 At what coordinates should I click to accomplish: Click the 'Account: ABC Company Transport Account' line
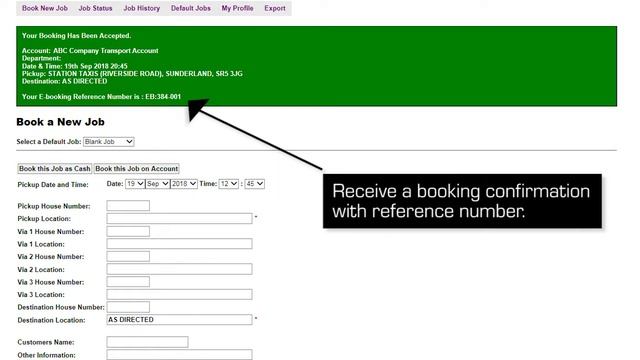tap(90, 51)
